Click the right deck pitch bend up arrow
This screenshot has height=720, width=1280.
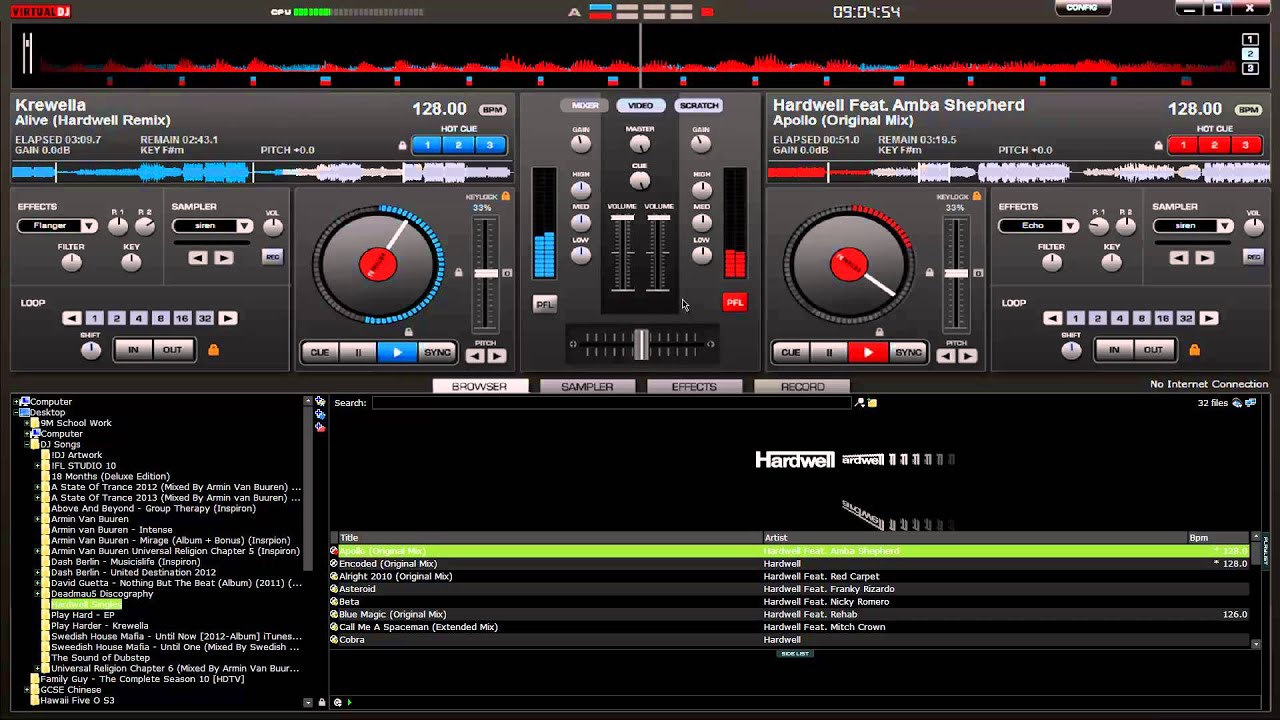[967, 355]
